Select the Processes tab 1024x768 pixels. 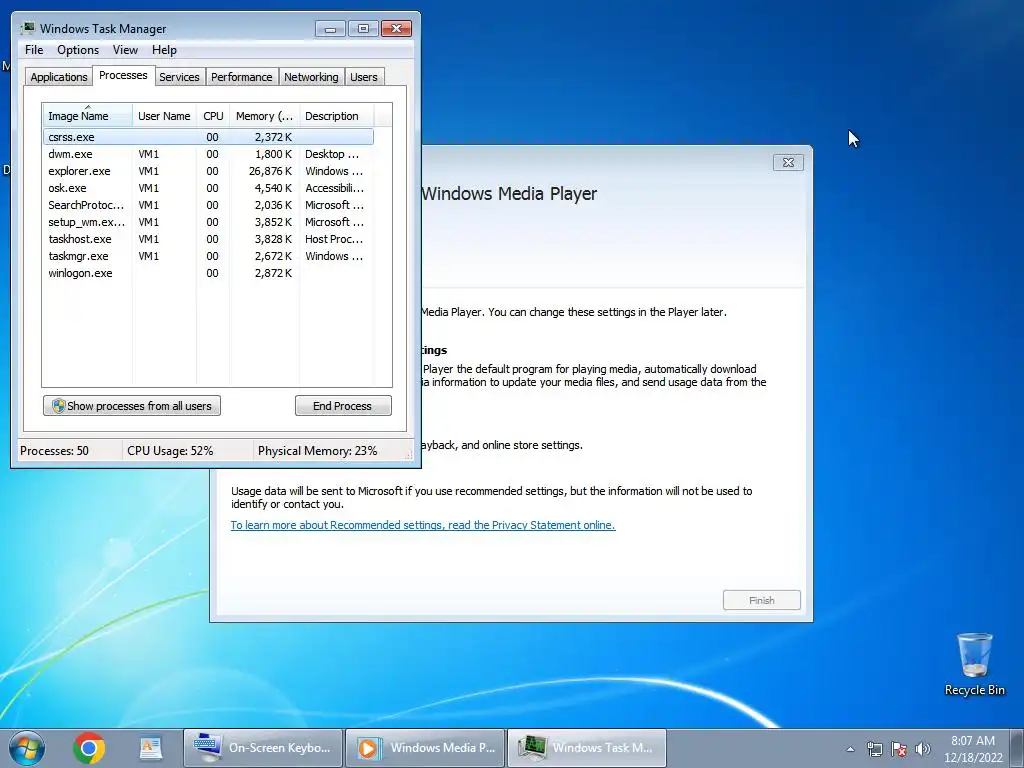click(123, 76)
